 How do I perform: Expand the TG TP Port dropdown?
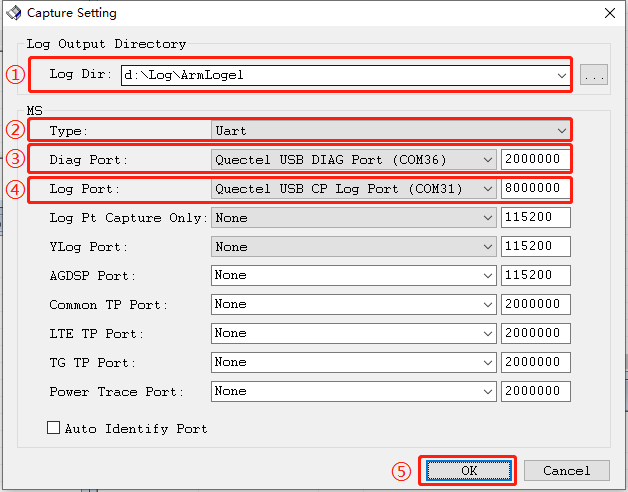pos(487,362)
